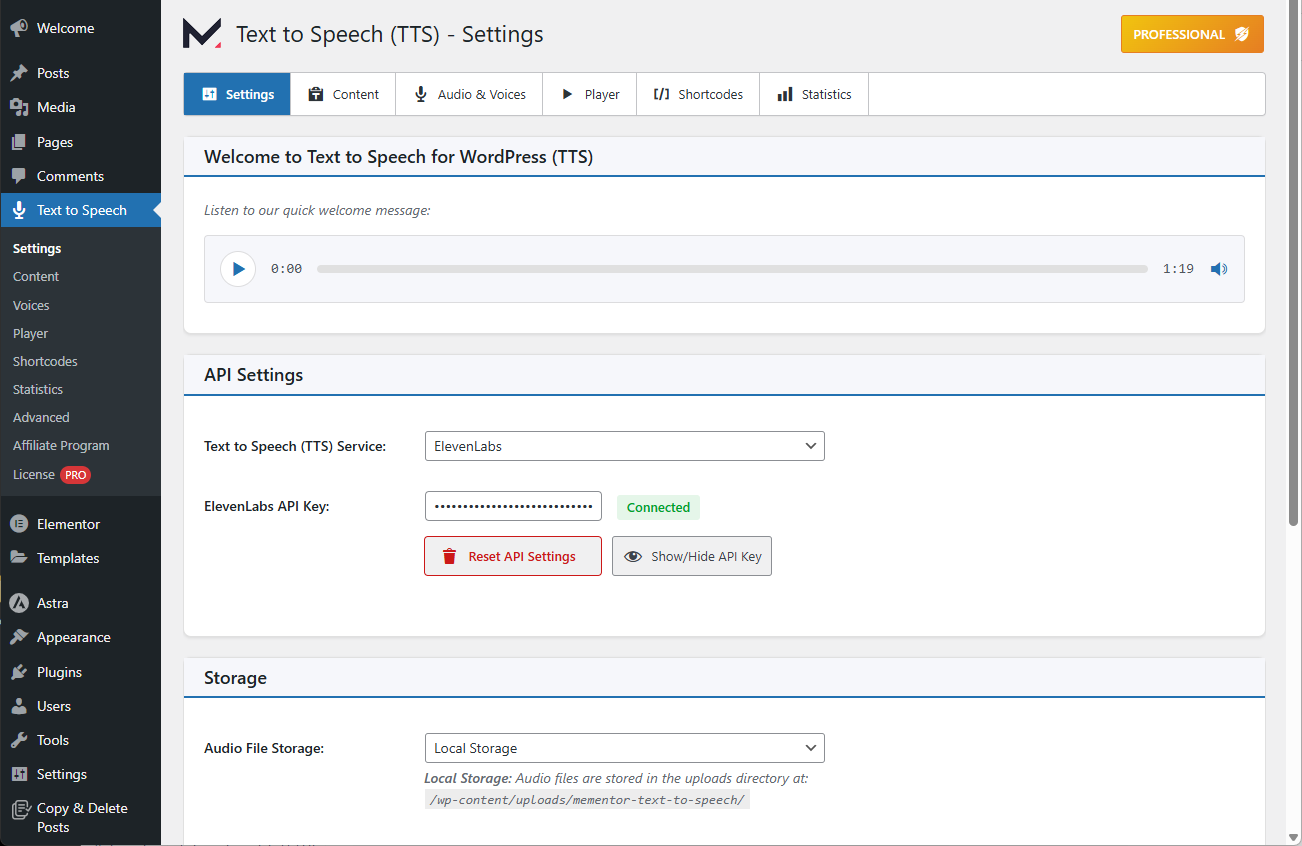Open the Shortcodes tab

(x=698, y=94)
